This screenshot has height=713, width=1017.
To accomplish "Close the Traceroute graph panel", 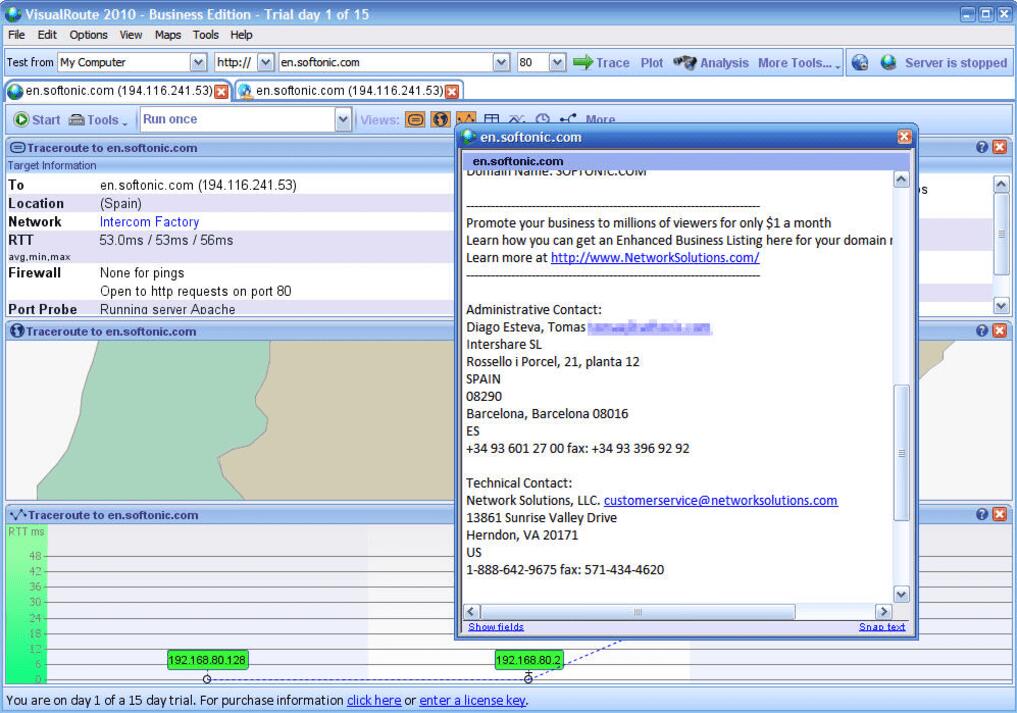I will 999,514.
